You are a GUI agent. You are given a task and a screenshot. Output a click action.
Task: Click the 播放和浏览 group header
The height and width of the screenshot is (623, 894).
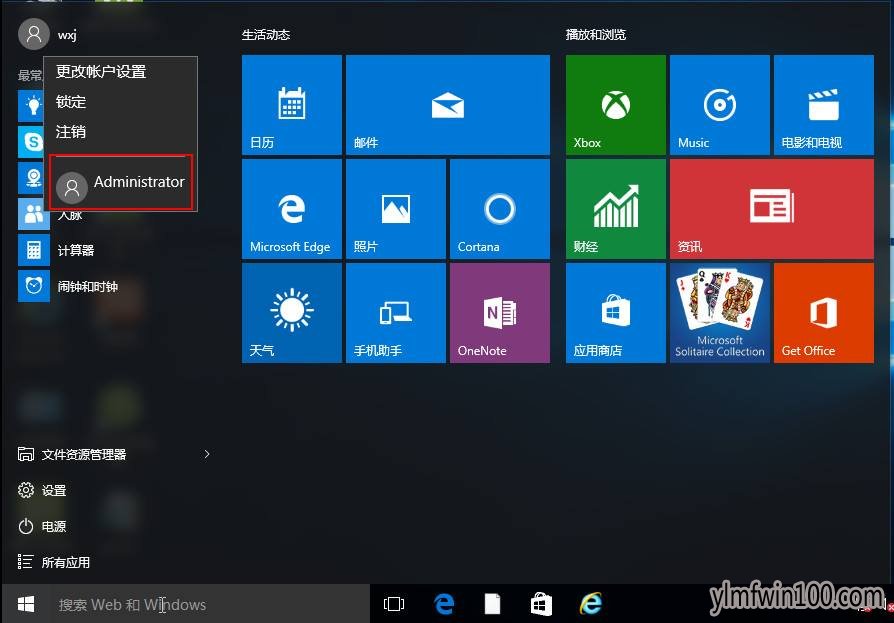pyautogui.click(x=596, y=35)
